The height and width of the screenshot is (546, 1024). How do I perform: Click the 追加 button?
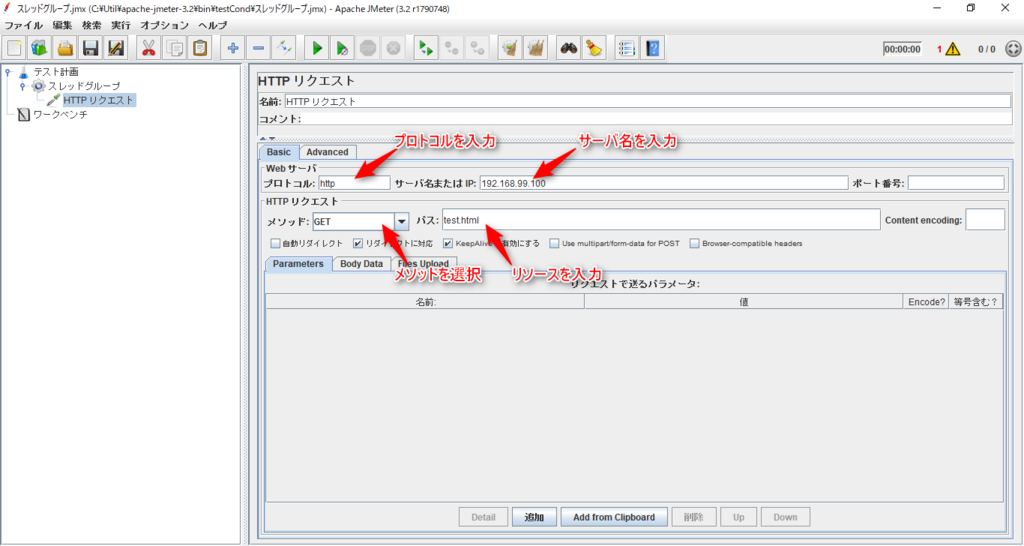tap(534, 517)
